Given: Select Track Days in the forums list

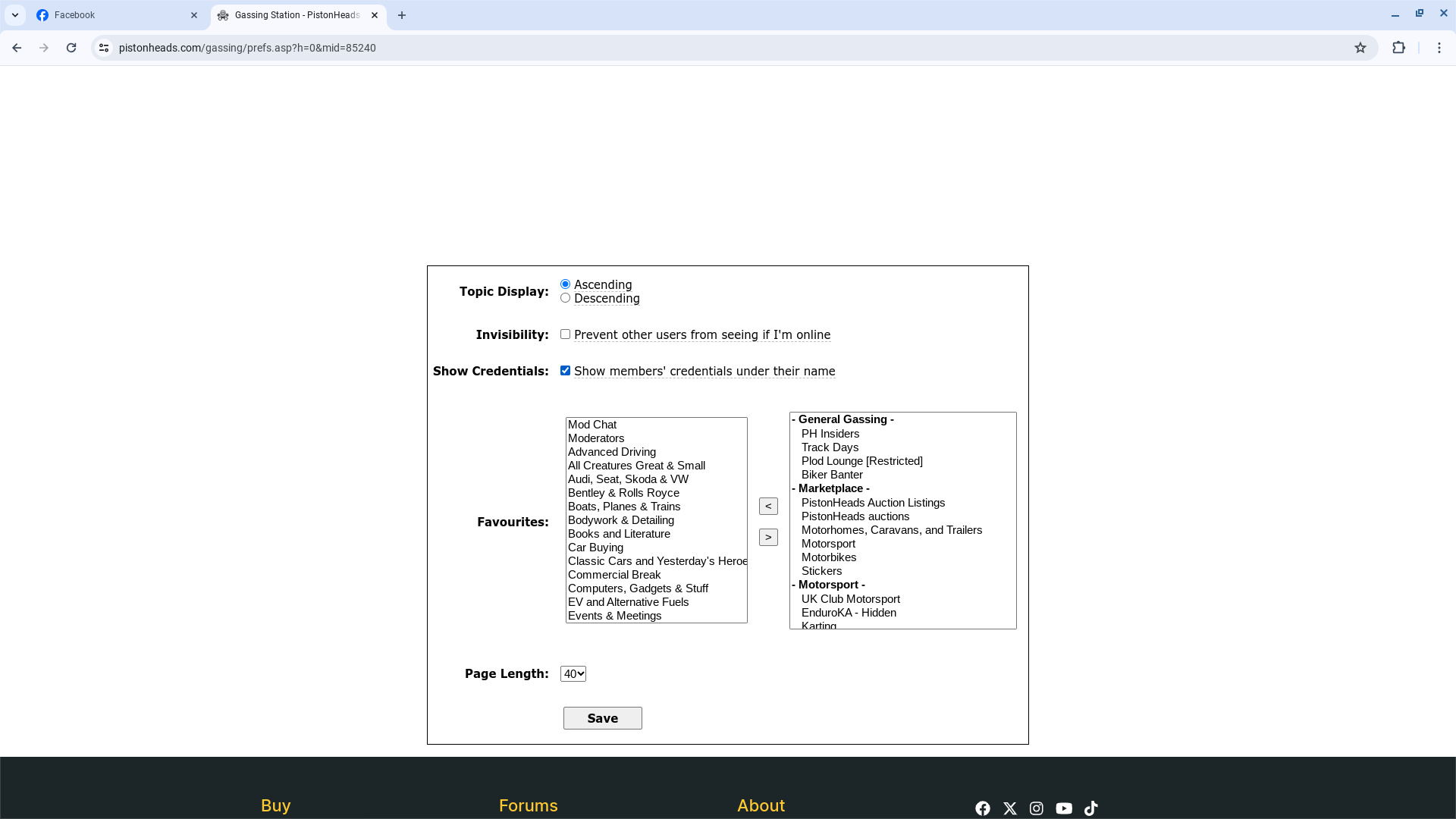Looking at the screenshot, I should tap(830, 447).
